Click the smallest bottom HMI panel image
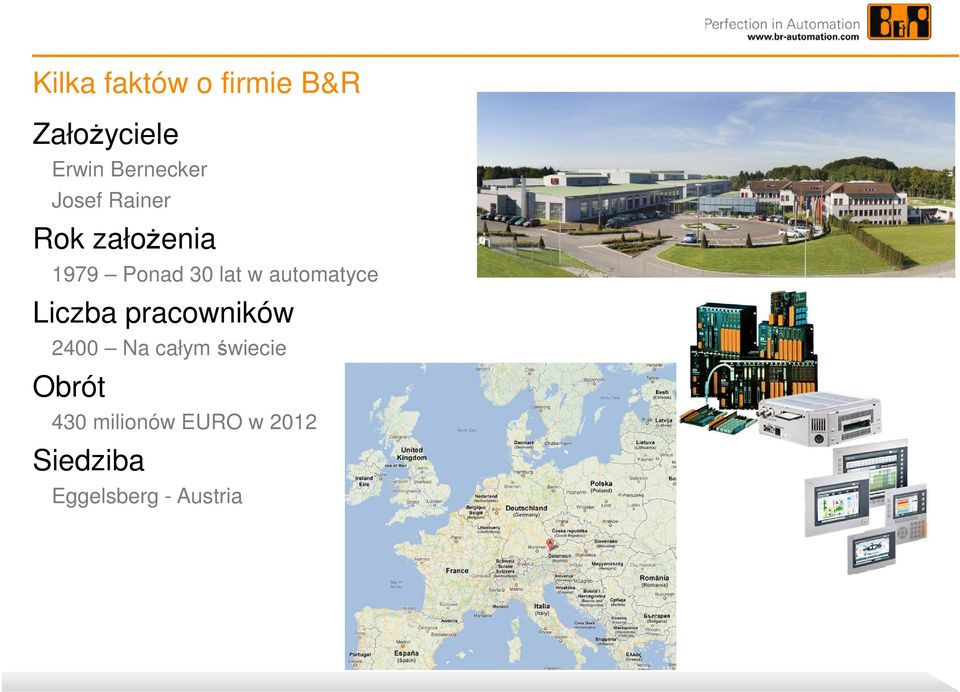The height and width of the screenshot is (692, 960). pos(872,552)
